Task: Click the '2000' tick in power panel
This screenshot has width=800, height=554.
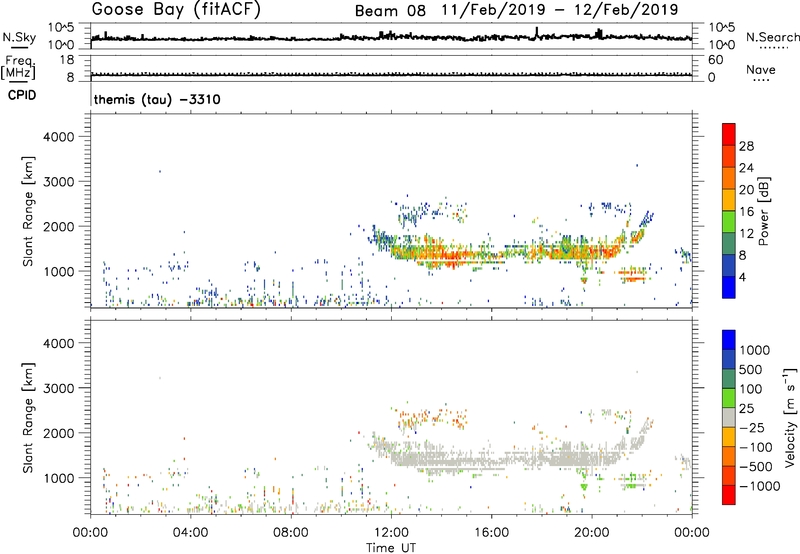Action: [x=58, y=226]
